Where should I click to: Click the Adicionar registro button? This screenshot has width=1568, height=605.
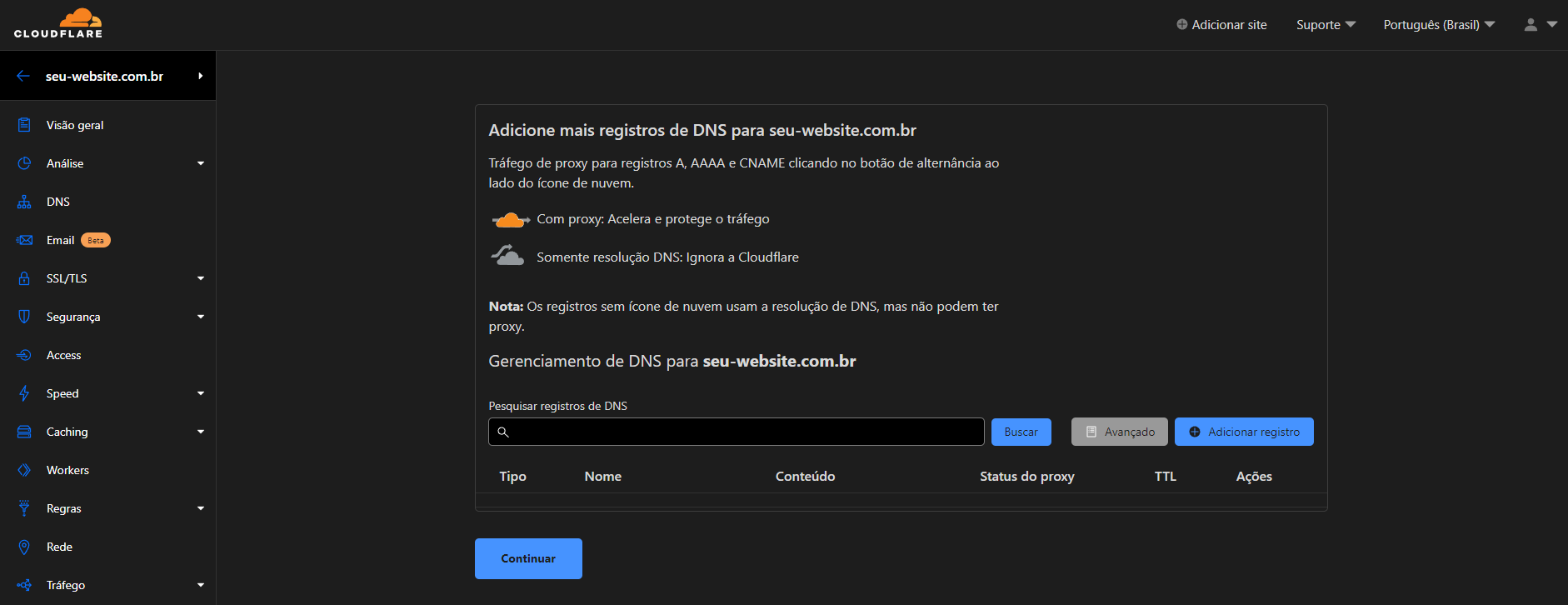tap(1244, 432)
